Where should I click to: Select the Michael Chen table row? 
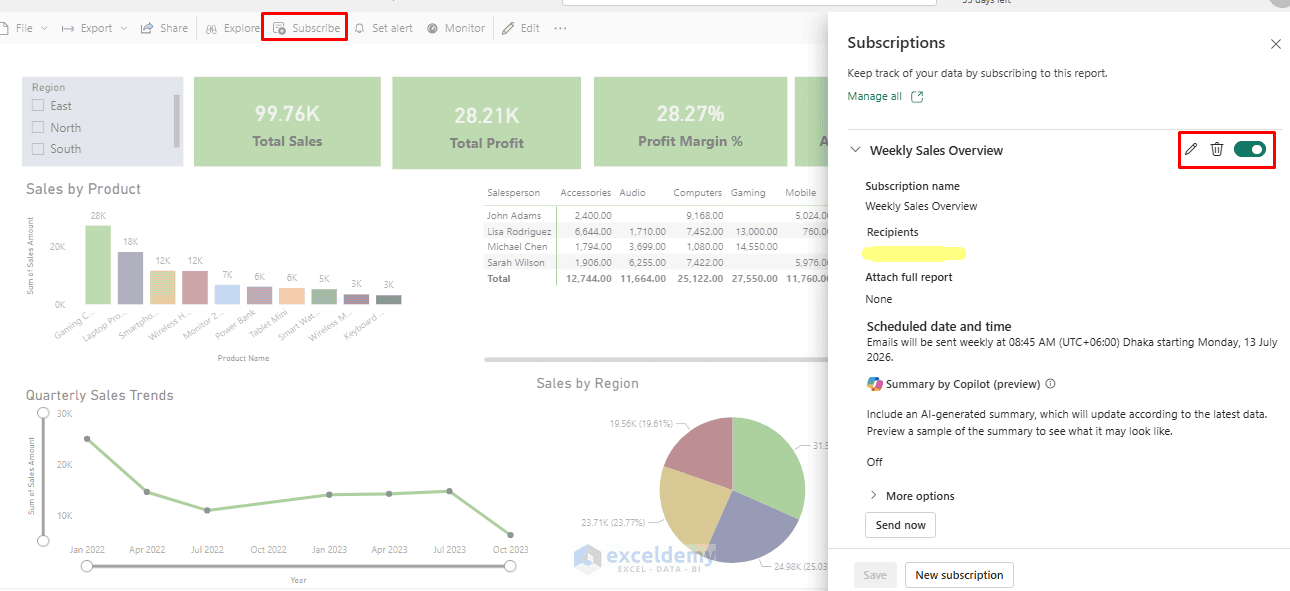coord(657,246)
